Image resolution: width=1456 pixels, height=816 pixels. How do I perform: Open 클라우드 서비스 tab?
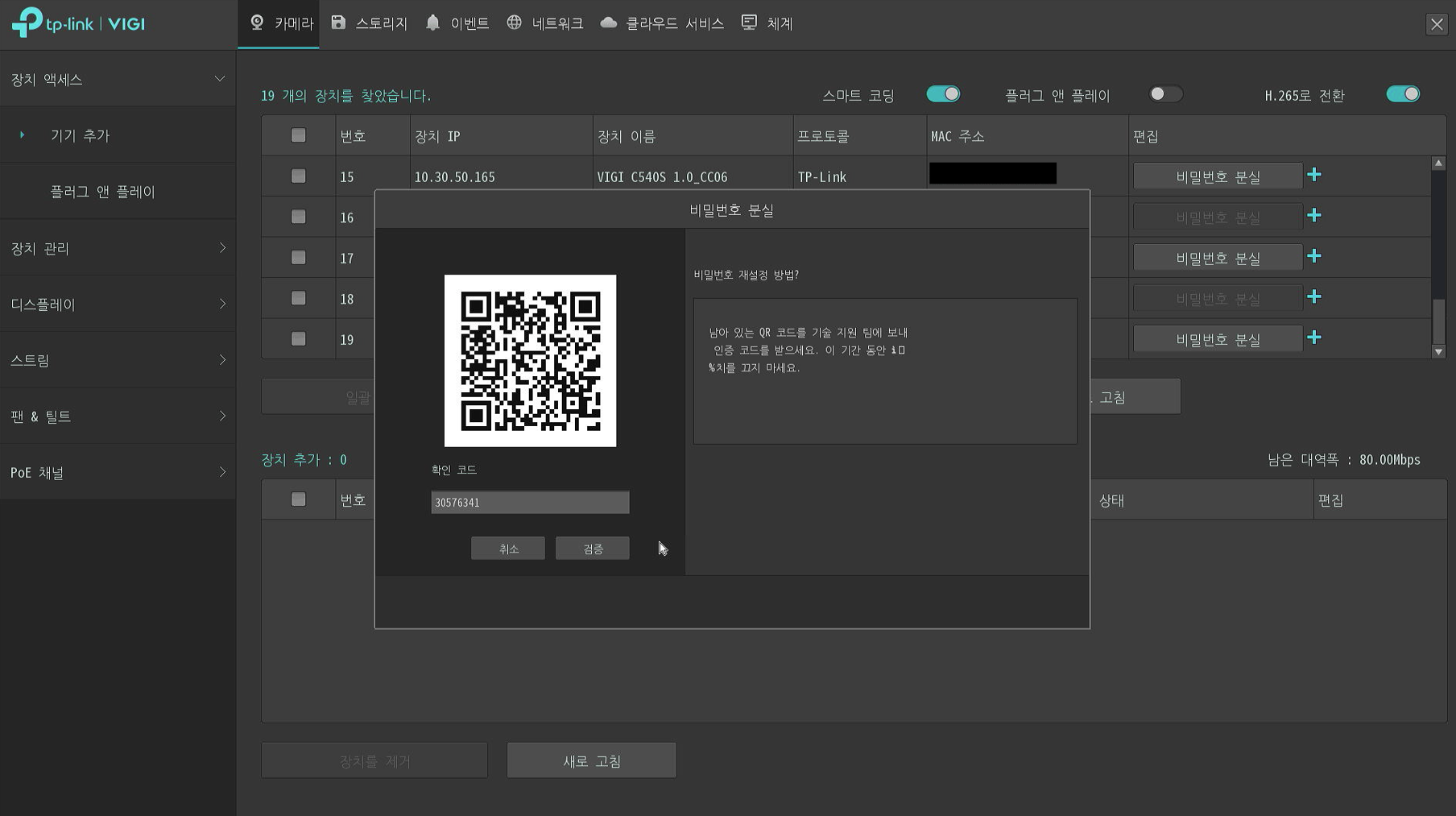click(x=662, y=23)
